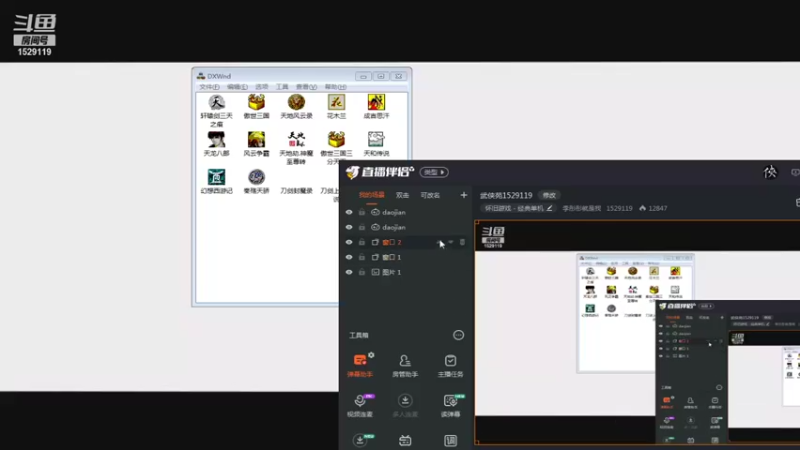Hide the second daojian source via eye icon
This screenshot has width=800, height=450.
(x=349, y=227)
